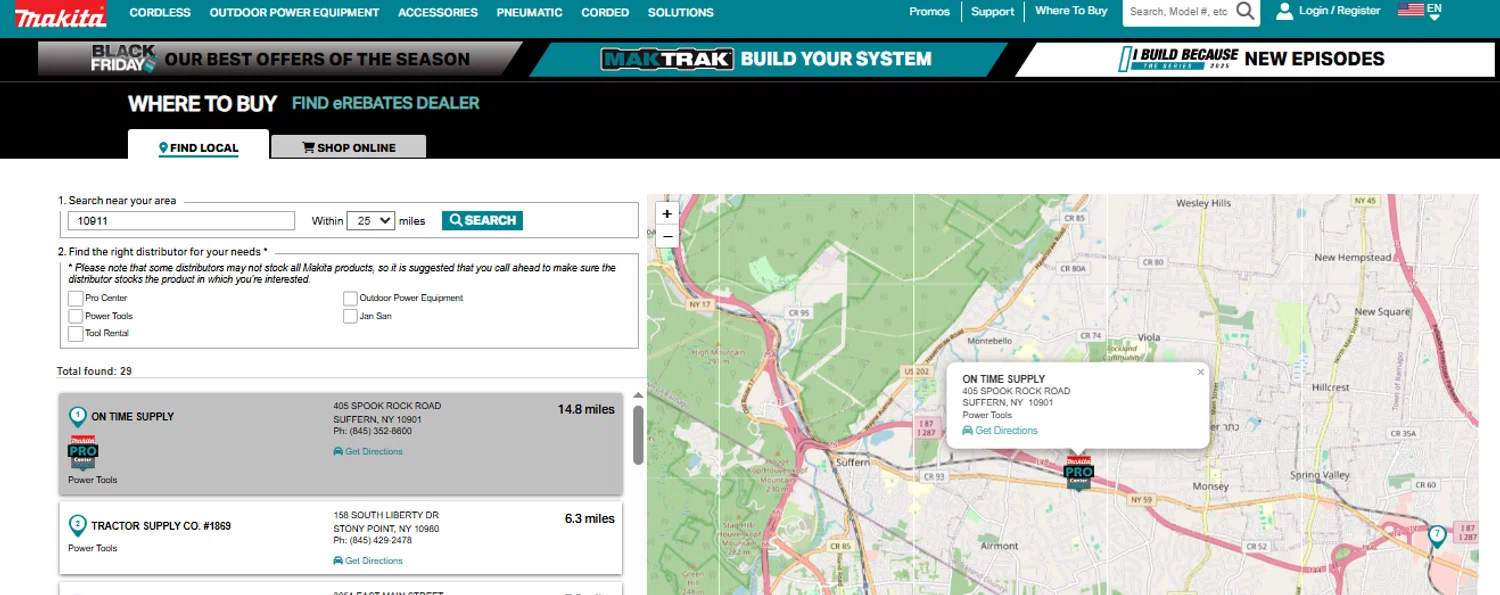This screenshot has width=1500, height=595.
Task: Click Find eRebates Dealer link
Action: [385, 103]
